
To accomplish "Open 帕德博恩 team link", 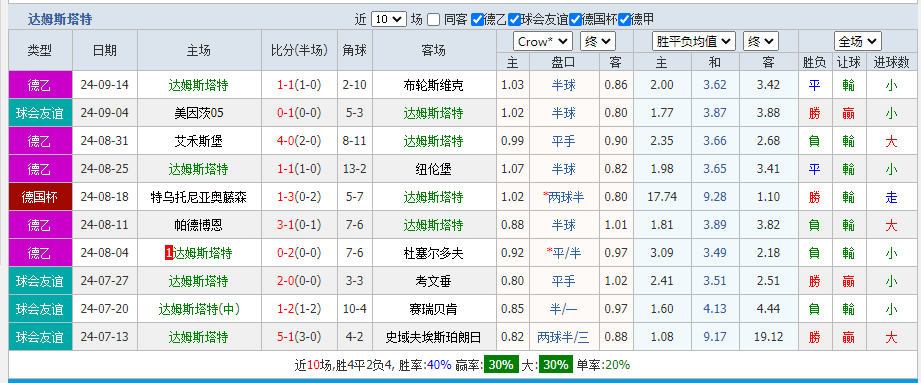I will 198,225.
